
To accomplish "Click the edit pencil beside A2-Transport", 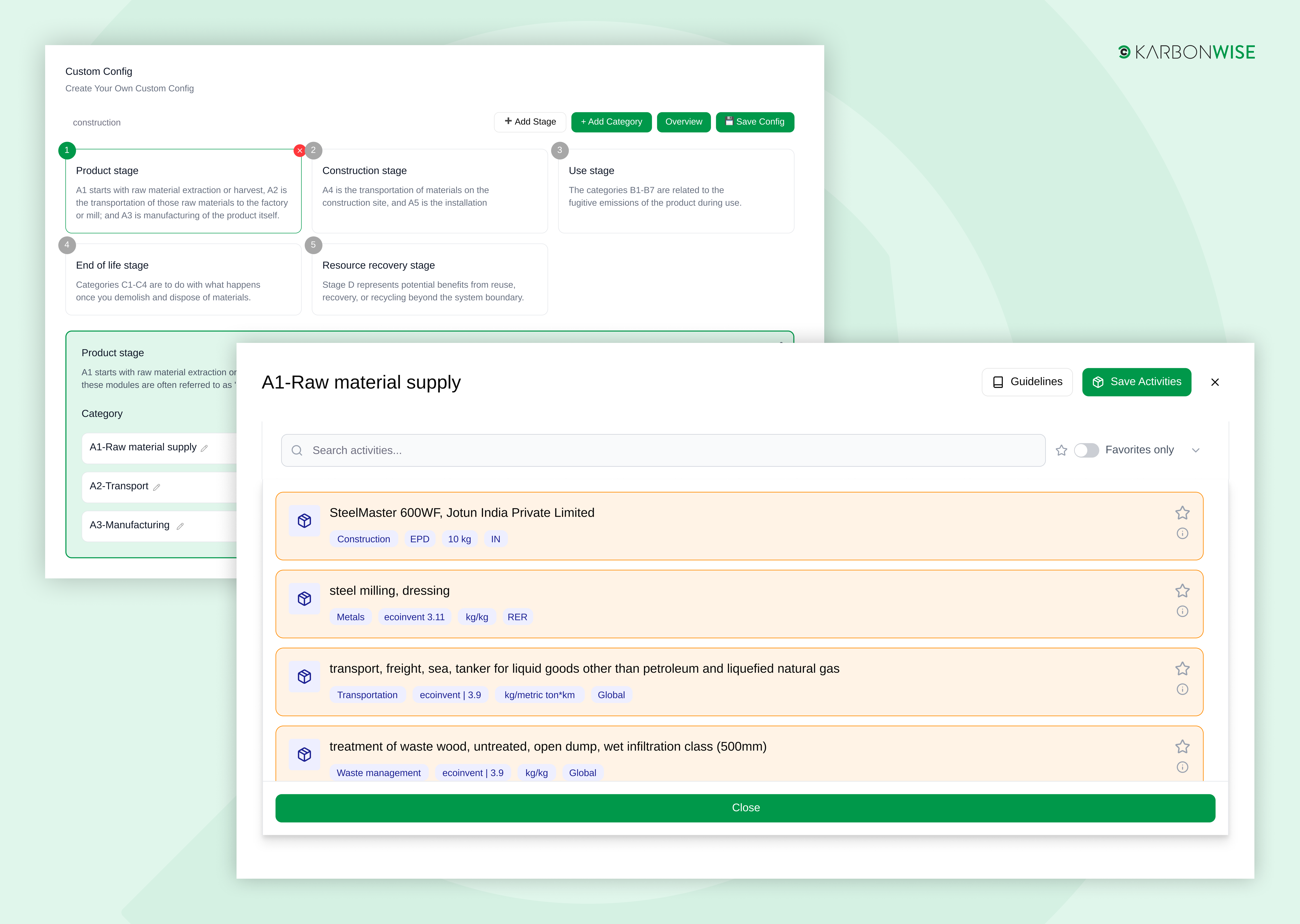I will click(157, 487).
